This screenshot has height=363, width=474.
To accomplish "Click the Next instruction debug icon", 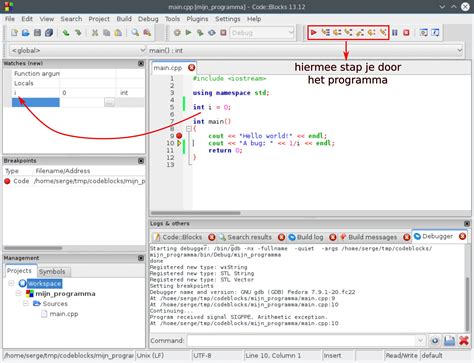I will 371,33.
